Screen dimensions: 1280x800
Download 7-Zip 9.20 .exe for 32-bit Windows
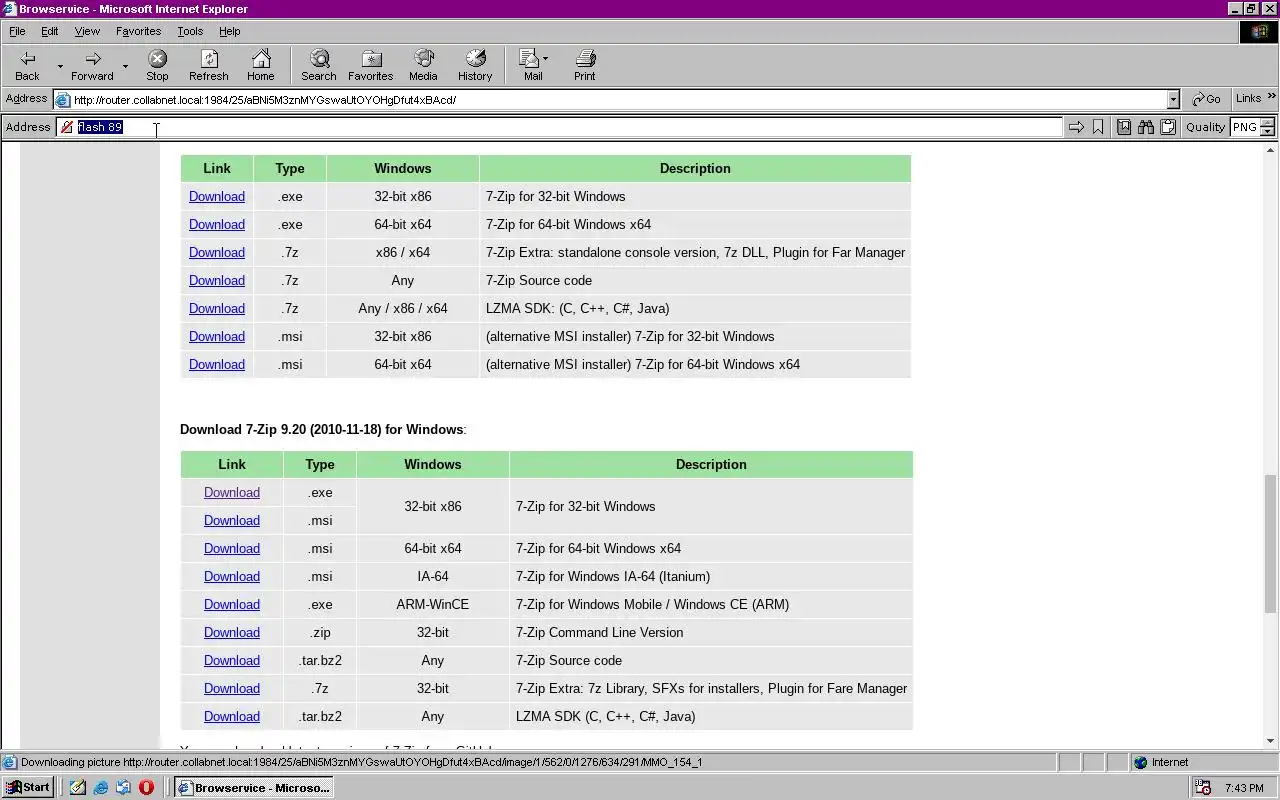coord(232,492)
